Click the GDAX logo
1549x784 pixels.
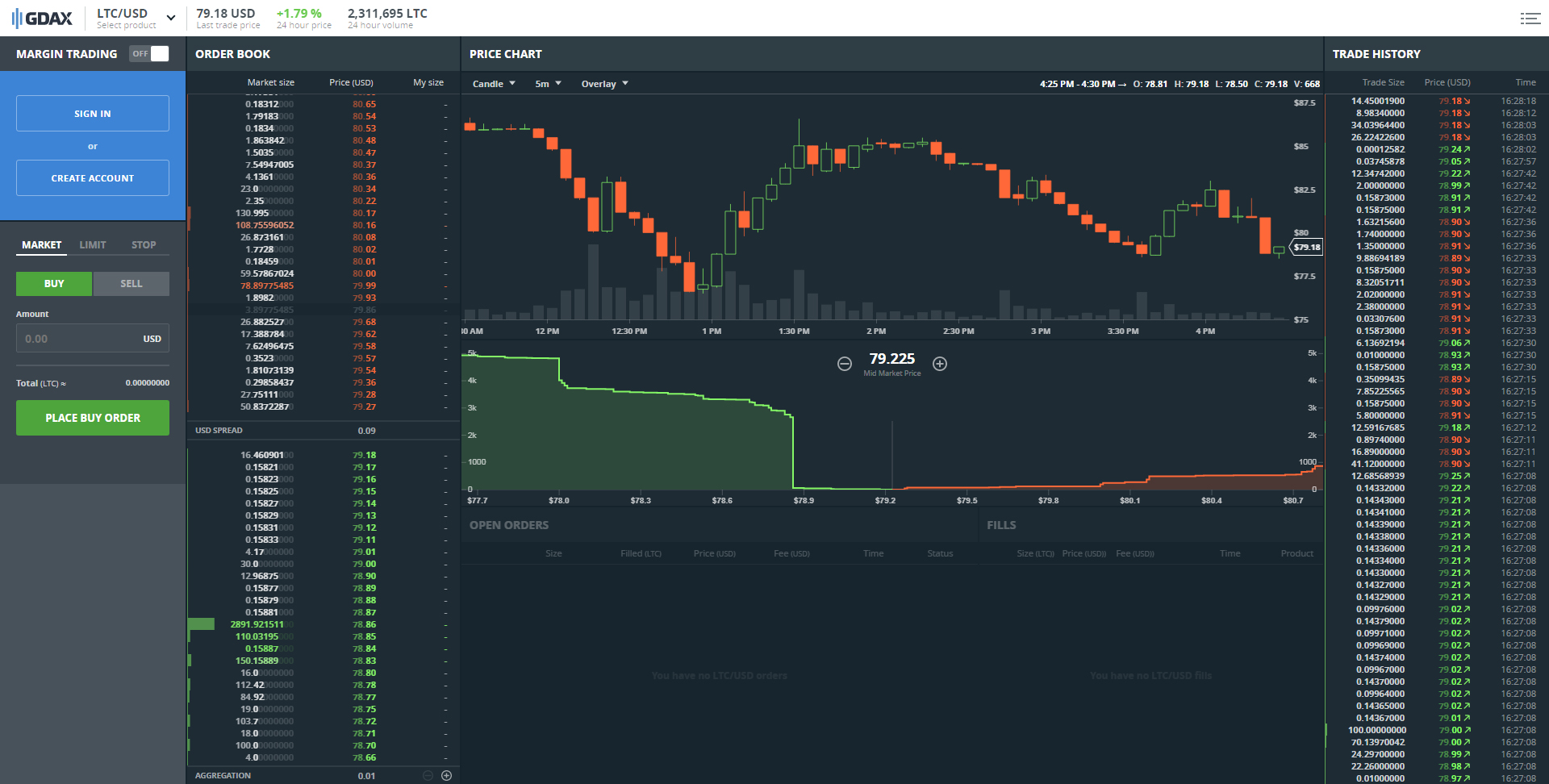pyautogui.click(x=42, y=18)
